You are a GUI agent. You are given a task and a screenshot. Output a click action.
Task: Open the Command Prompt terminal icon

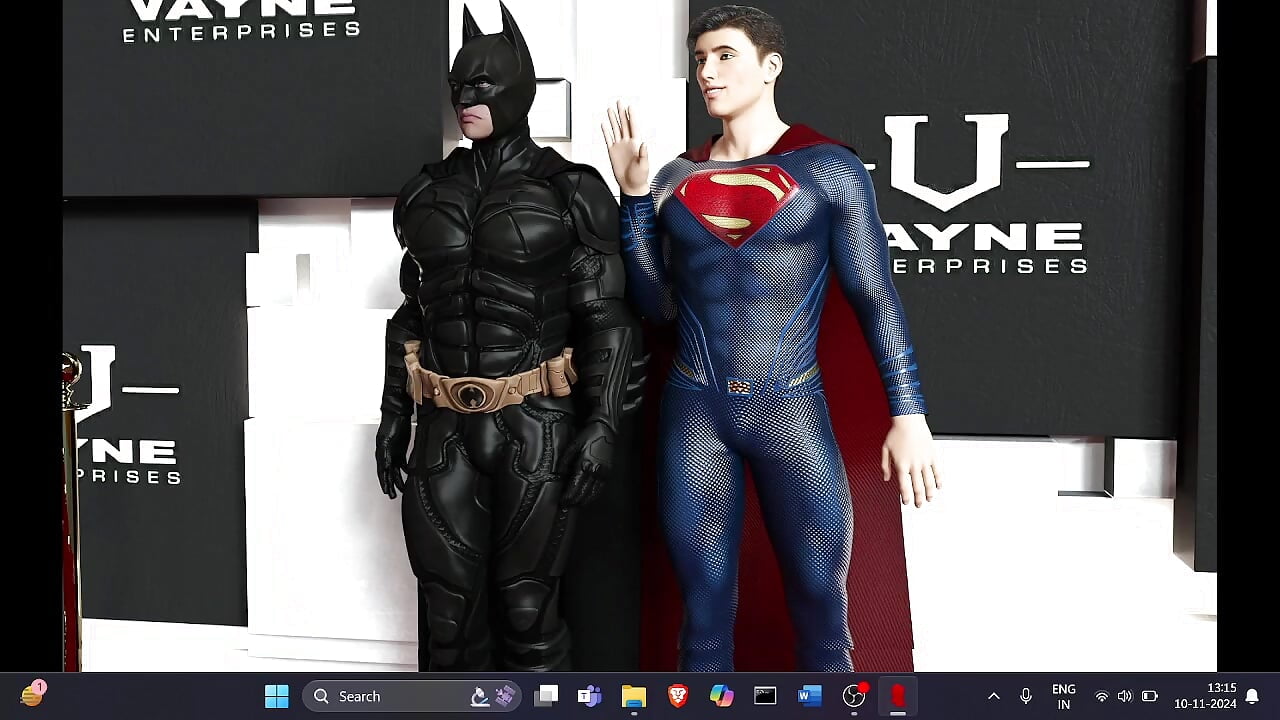coord(765,696)
